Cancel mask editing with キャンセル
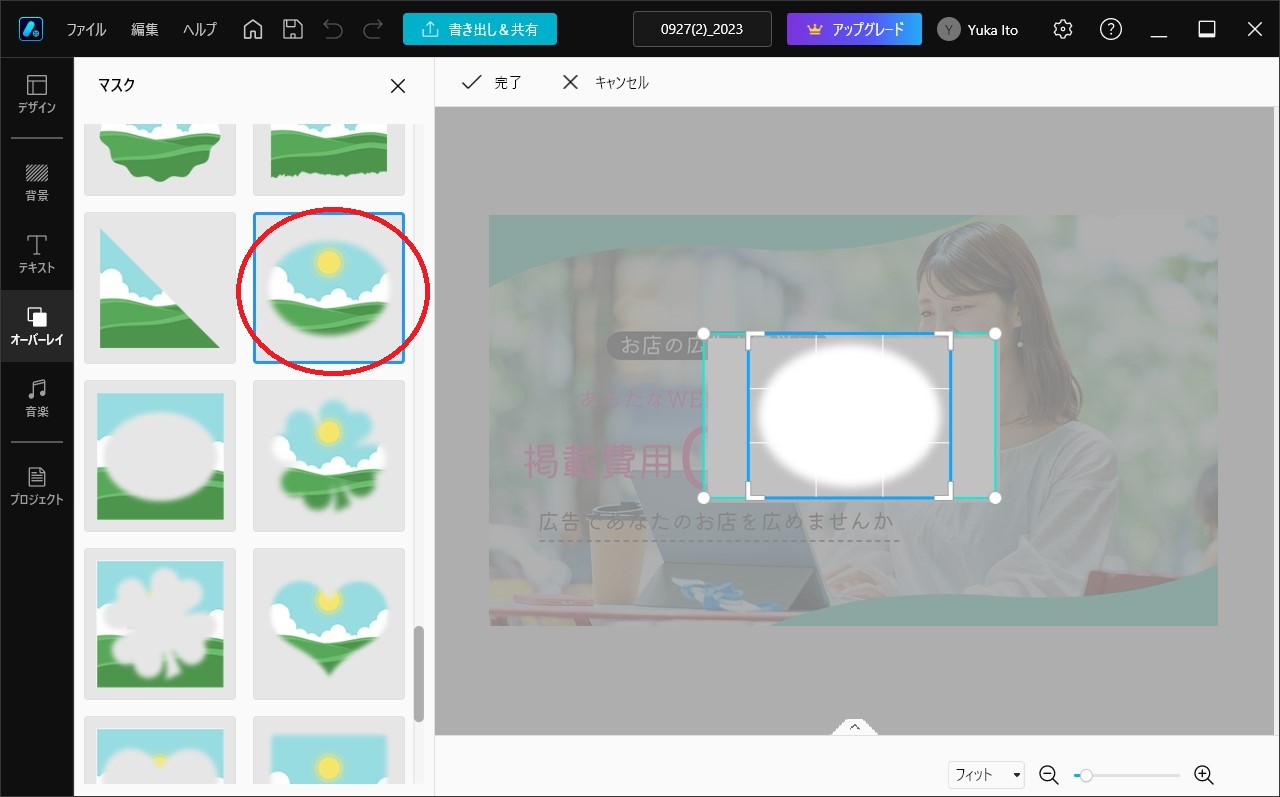The height and width of the screenshot is (797, 1280). tap(606, 82)
